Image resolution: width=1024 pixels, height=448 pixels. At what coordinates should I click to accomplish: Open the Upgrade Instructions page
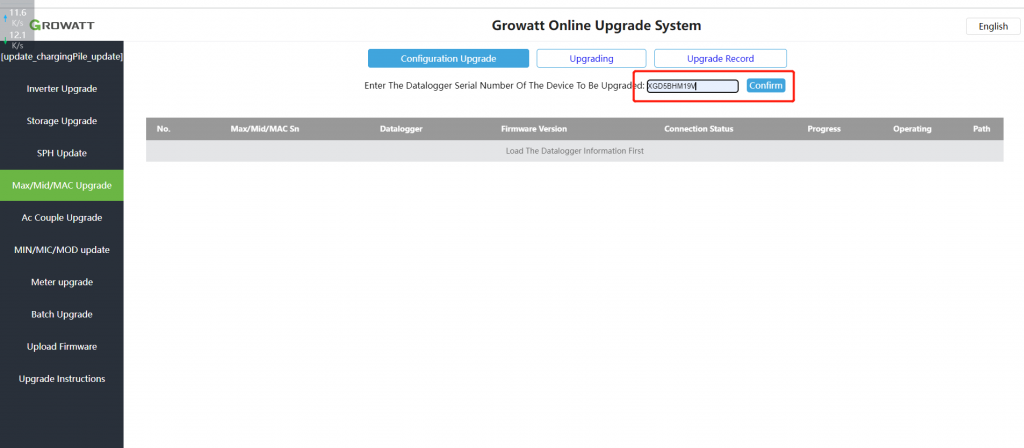[x=61, y=379]
